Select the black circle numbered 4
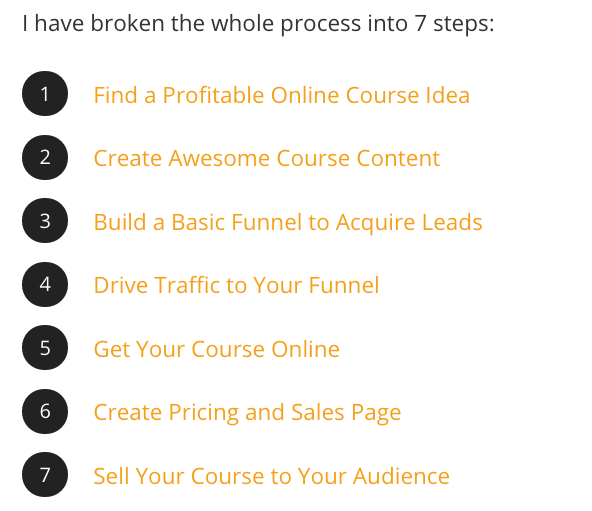This screenshot has width=592, height=511. click(x=45, y=284)
